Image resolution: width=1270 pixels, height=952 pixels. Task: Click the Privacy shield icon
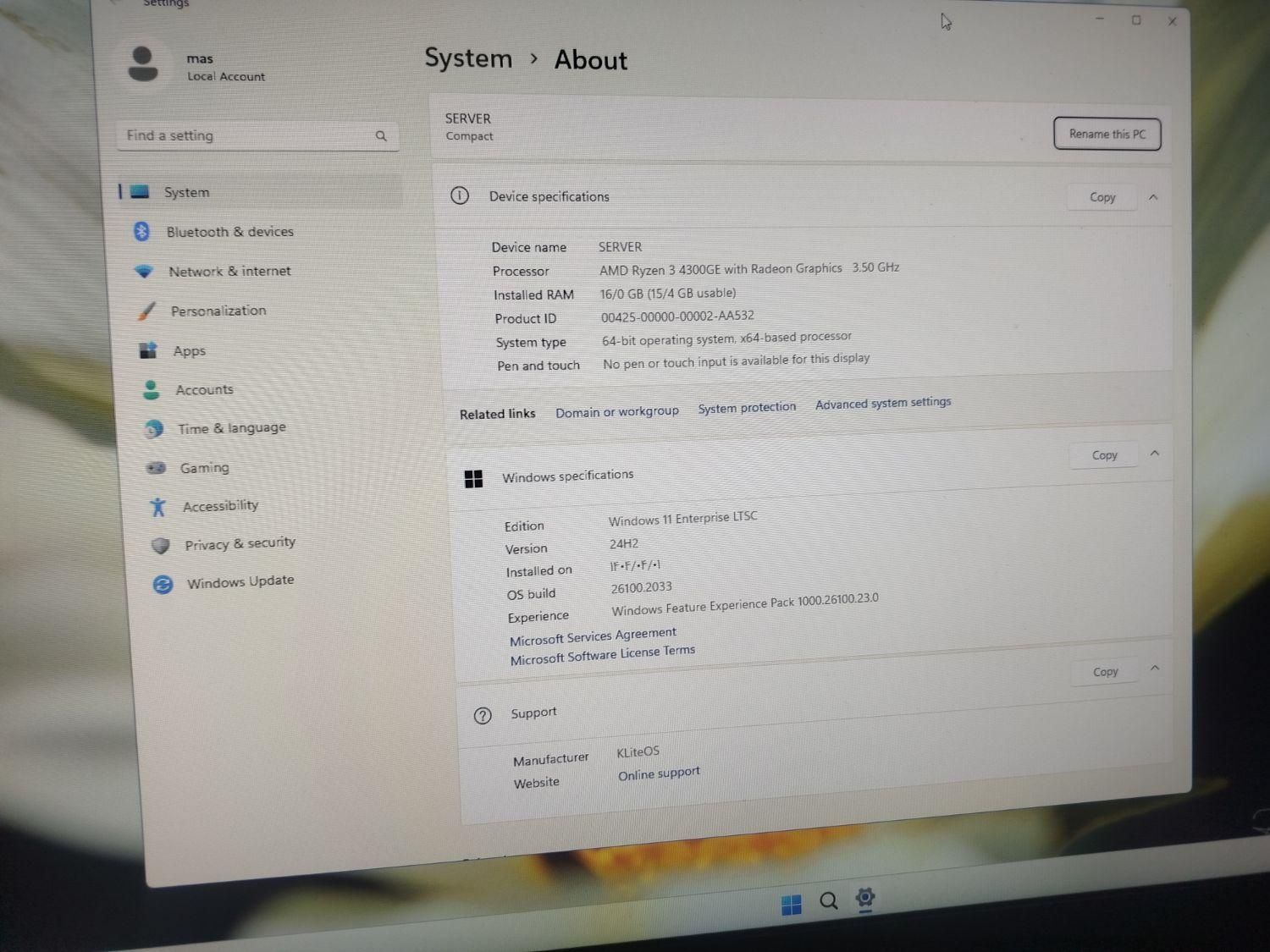click(160, 546)
